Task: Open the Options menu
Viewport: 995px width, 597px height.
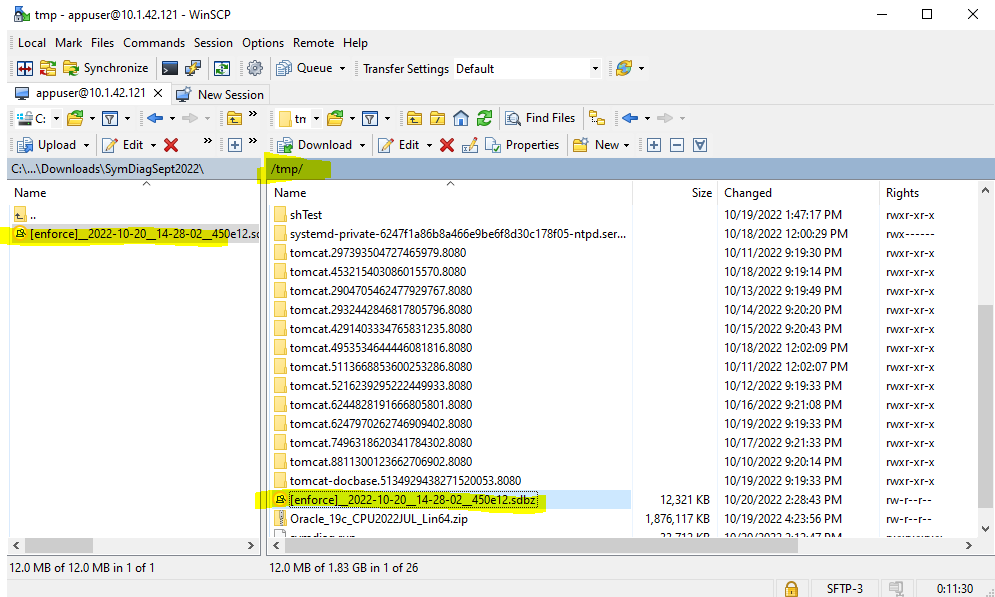Action: (263, 43)
